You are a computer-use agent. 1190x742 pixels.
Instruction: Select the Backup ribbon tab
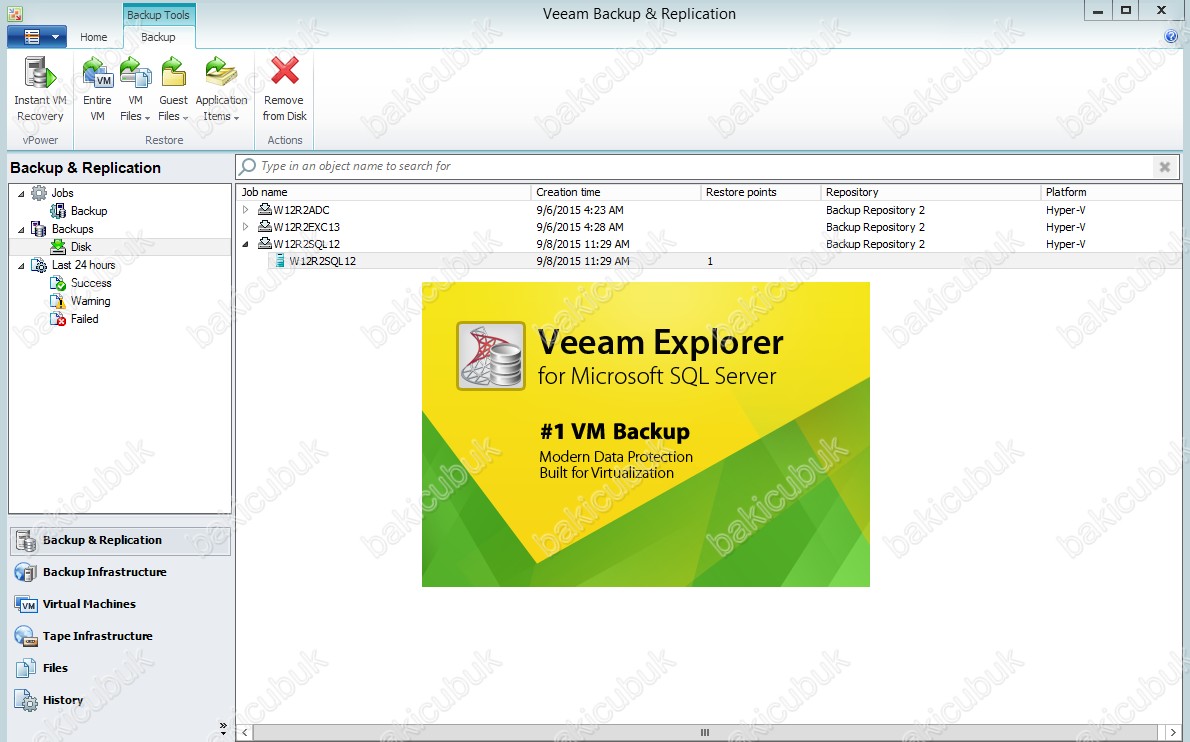[x=158, y=37]
